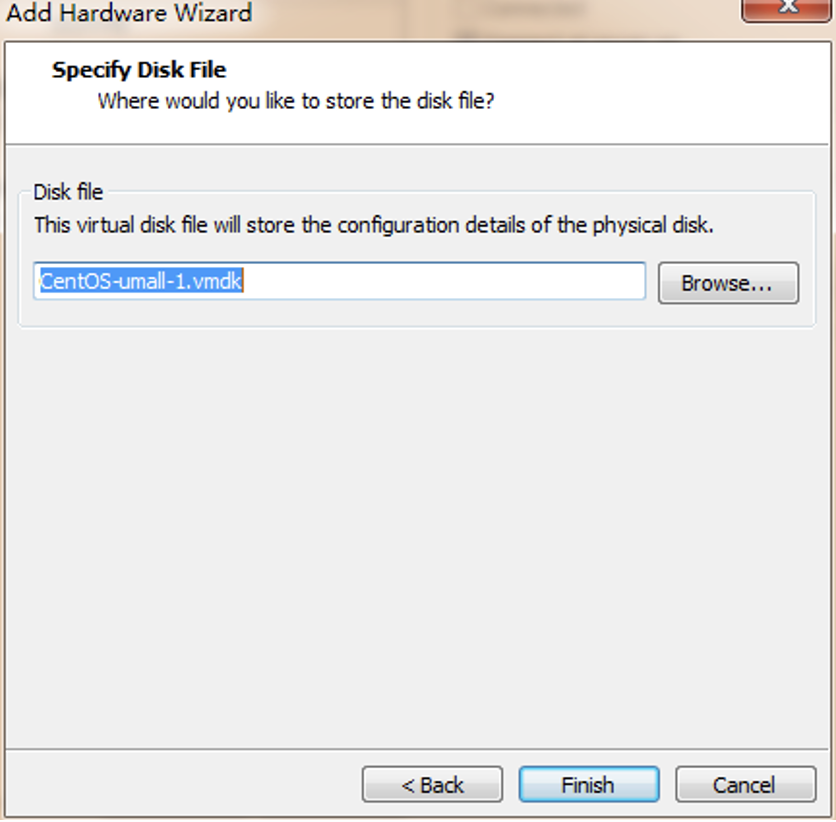The height and width of the screenshot is (822, 836).
Task: Click the Specify Disk File heading
Action: click(139, 70)
